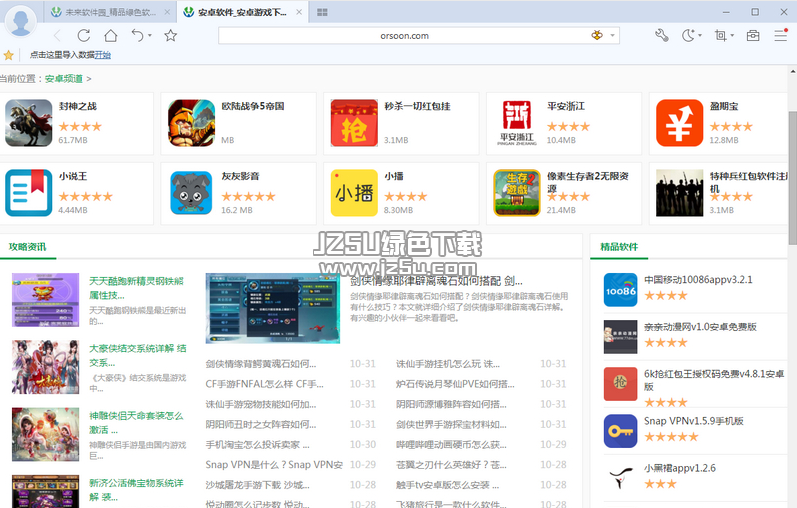Open 像素生存者2 game icon

[517, 193]
